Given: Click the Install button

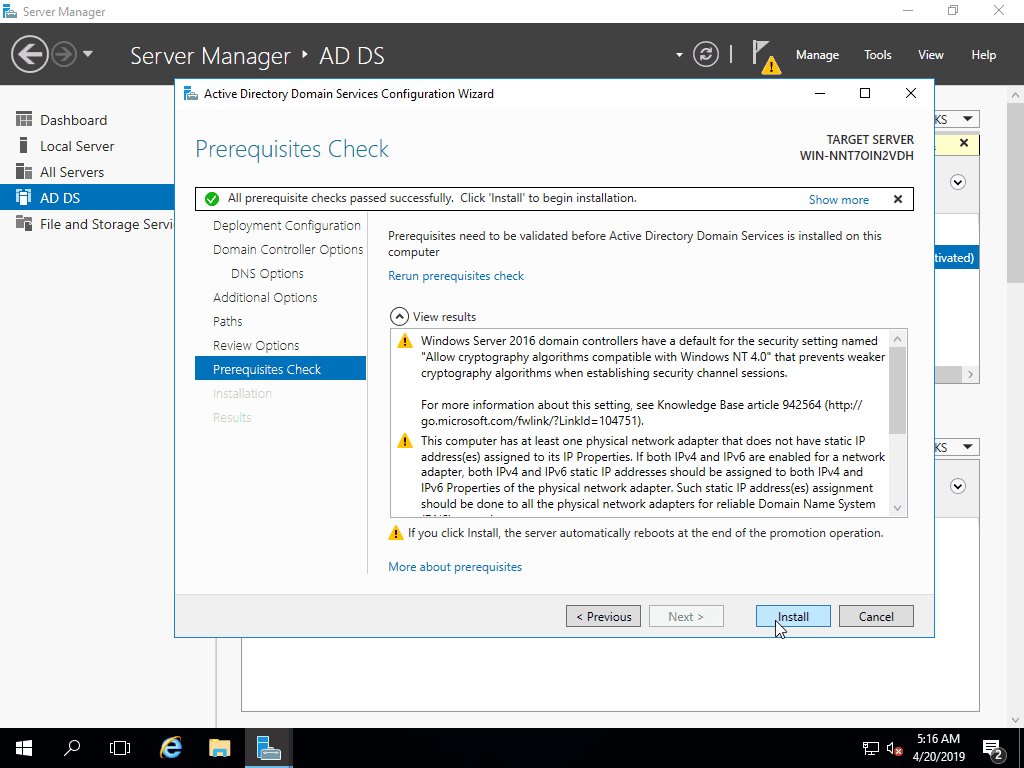Looking at the screenshot, I should [x=793, y=616].
